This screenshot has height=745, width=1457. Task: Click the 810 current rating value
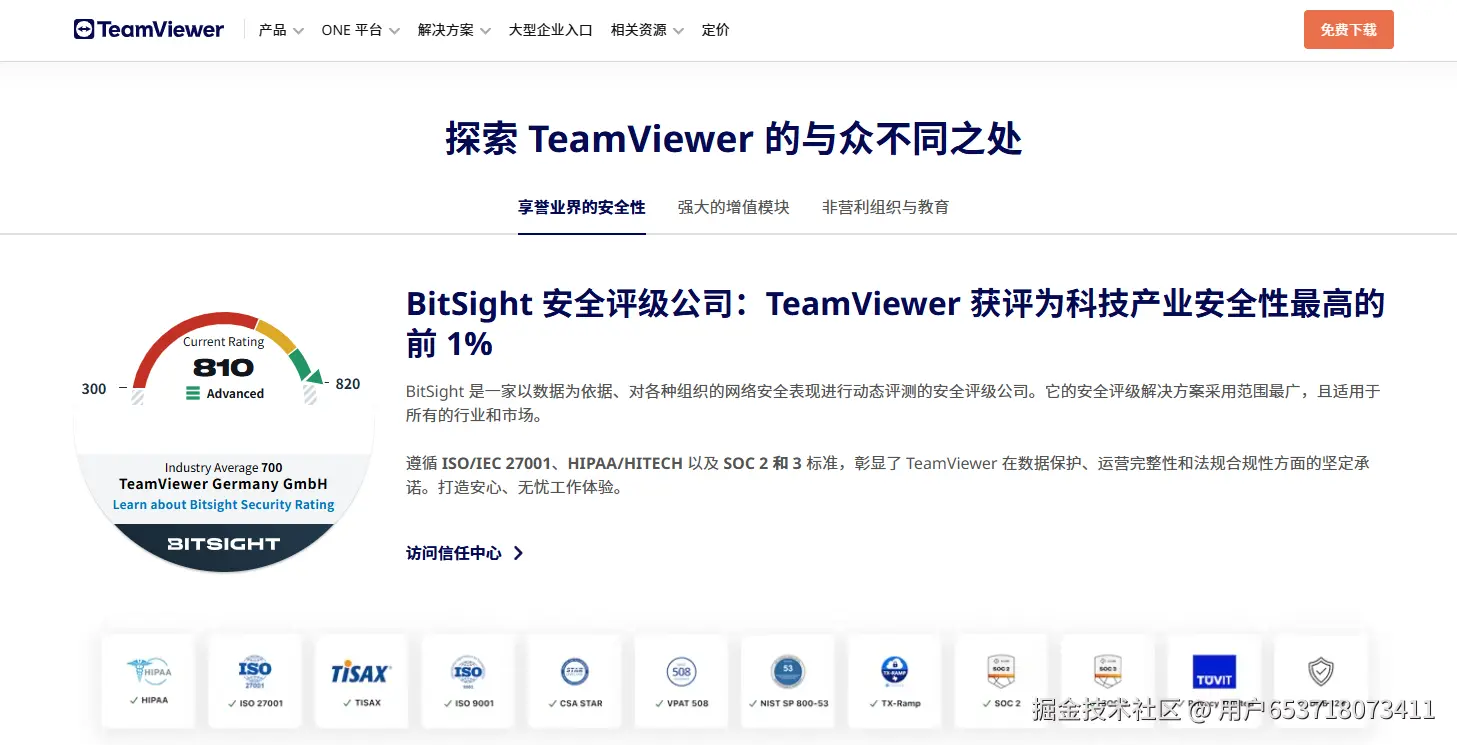[x=223, y=367]
